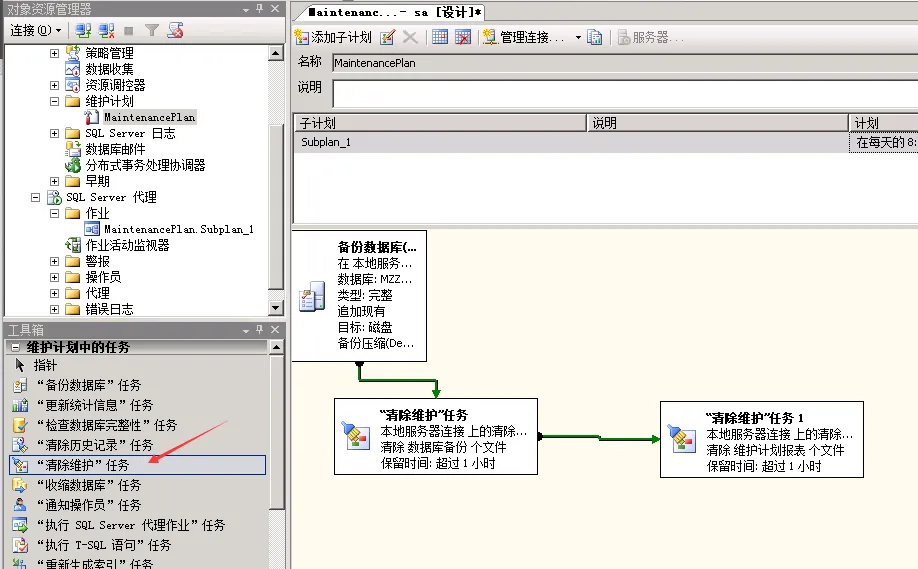
Task: Select 分布式事务处理协调器 item
Action: [x=145, y=165]
